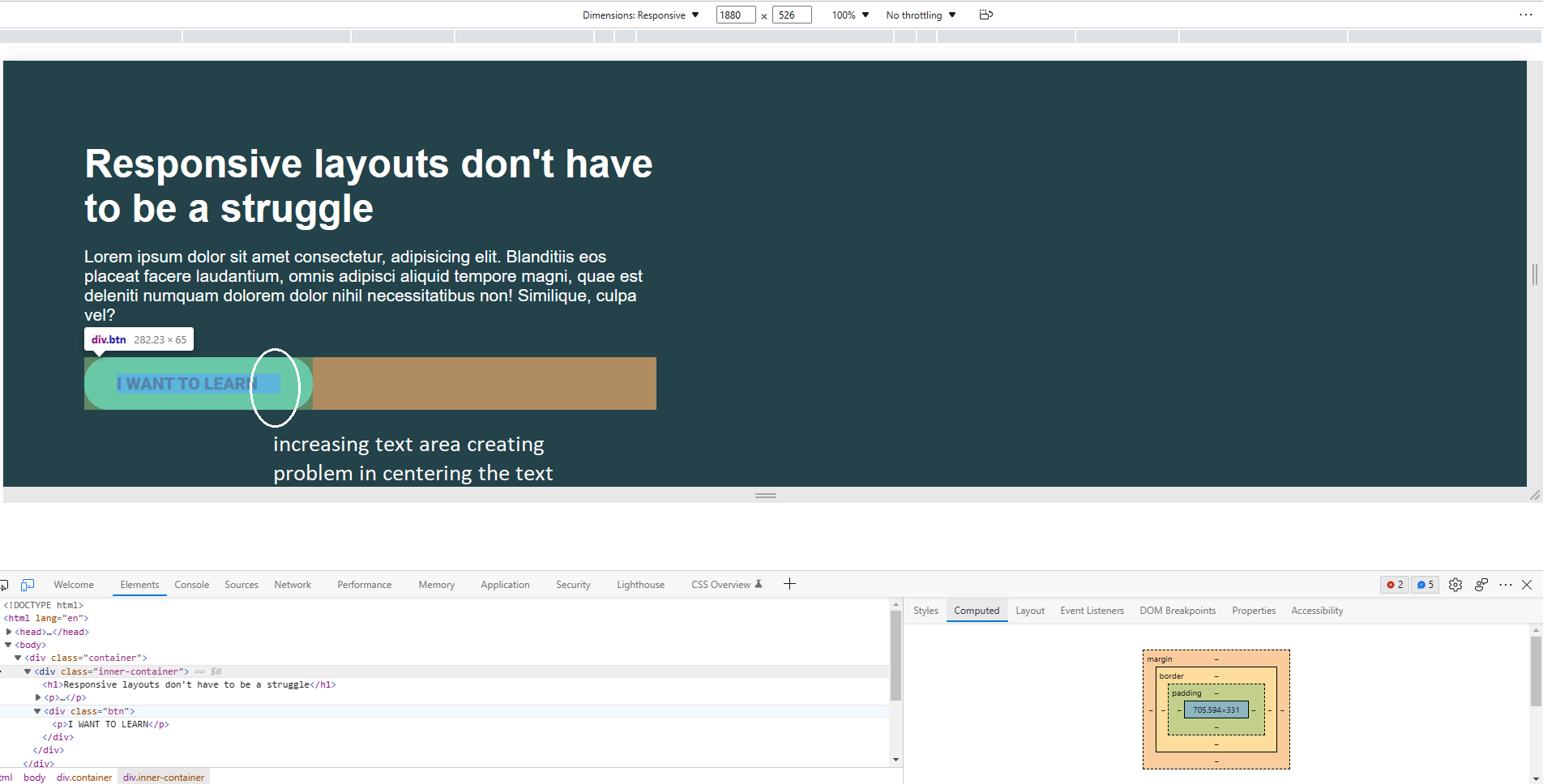Open the Network tab
Viewport: 1556px width, 784px height.
293,585
